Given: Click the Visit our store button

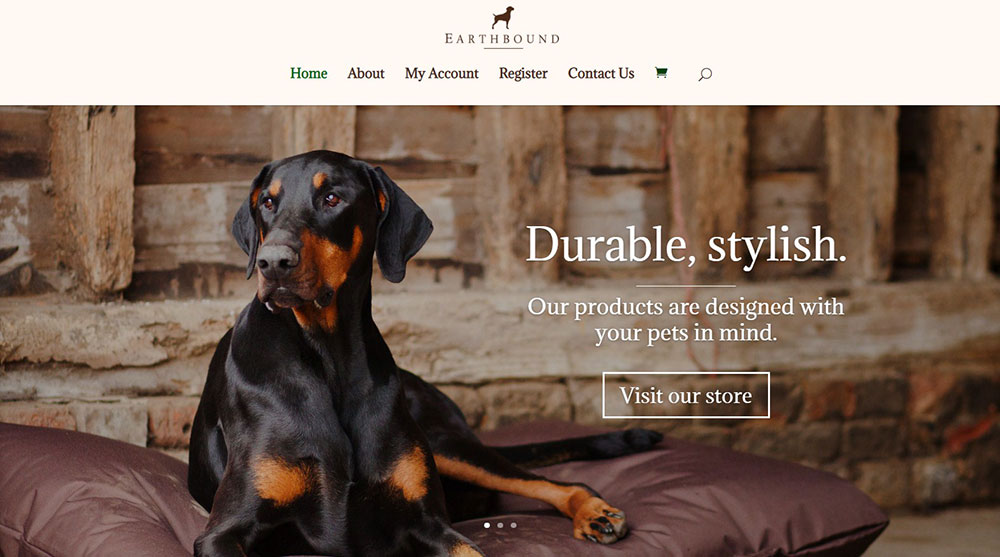Looking at the screenshot, I should click(686, 396).
